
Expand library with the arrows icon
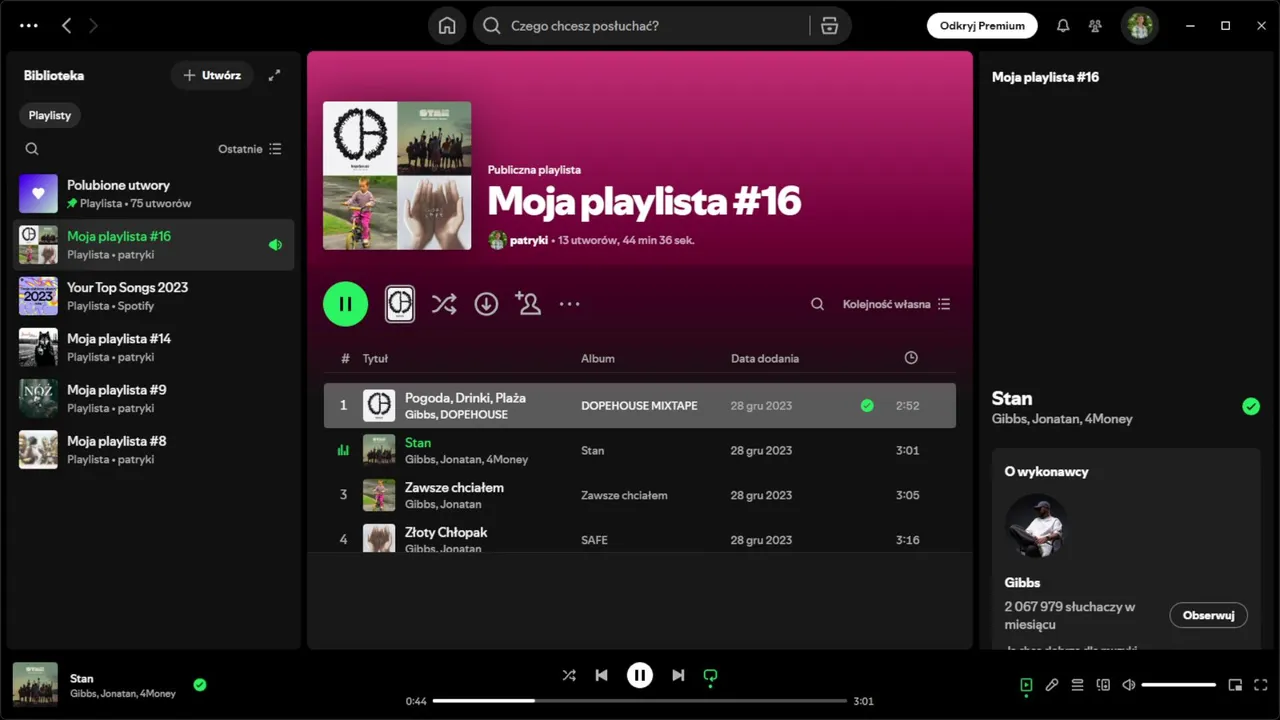(274, 75)
